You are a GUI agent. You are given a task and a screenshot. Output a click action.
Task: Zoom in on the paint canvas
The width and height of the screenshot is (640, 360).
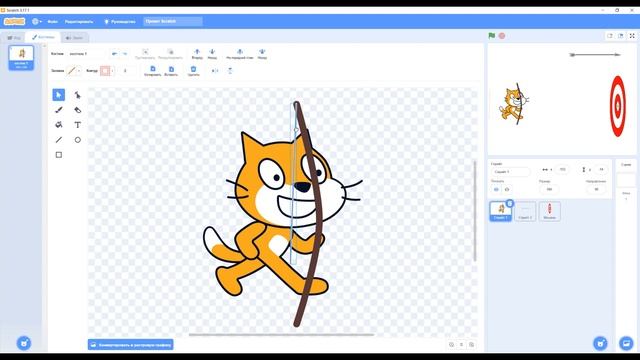click(472, 344)
